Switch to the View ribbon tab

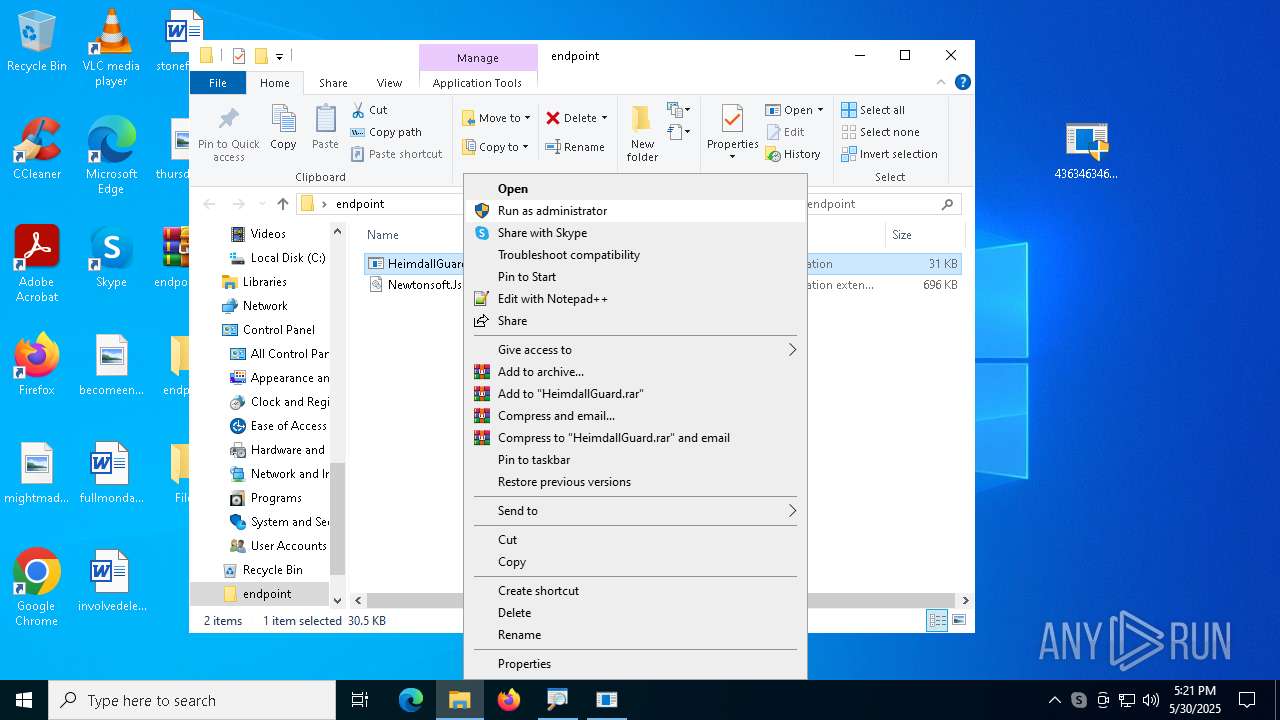tap(389, 83)
